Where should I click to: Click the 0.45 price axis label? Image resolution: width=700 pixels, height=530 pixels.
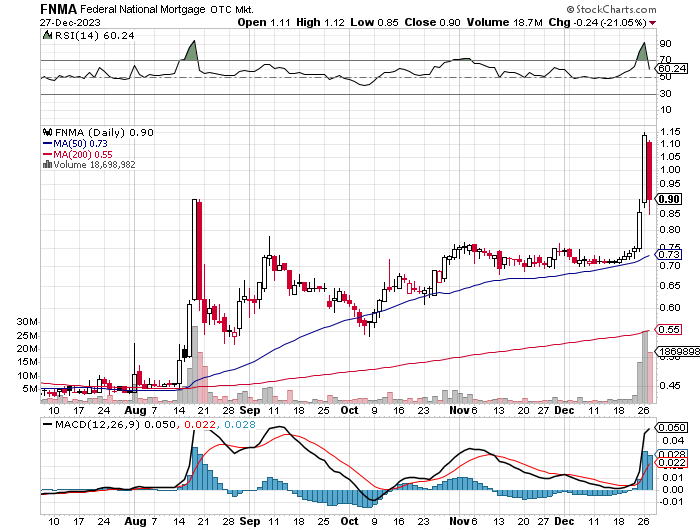click(670, 385)
